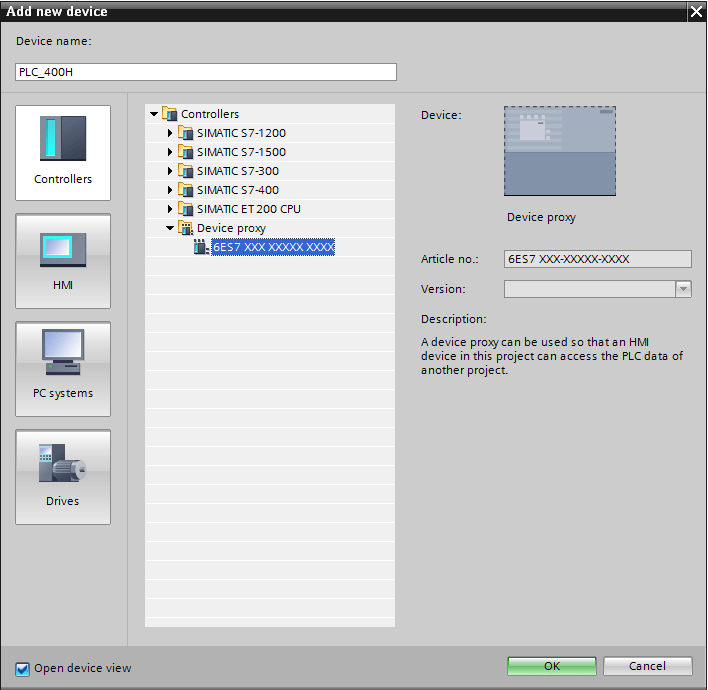Click the Cancel button
Screen dimensions: 708x690
647,666
